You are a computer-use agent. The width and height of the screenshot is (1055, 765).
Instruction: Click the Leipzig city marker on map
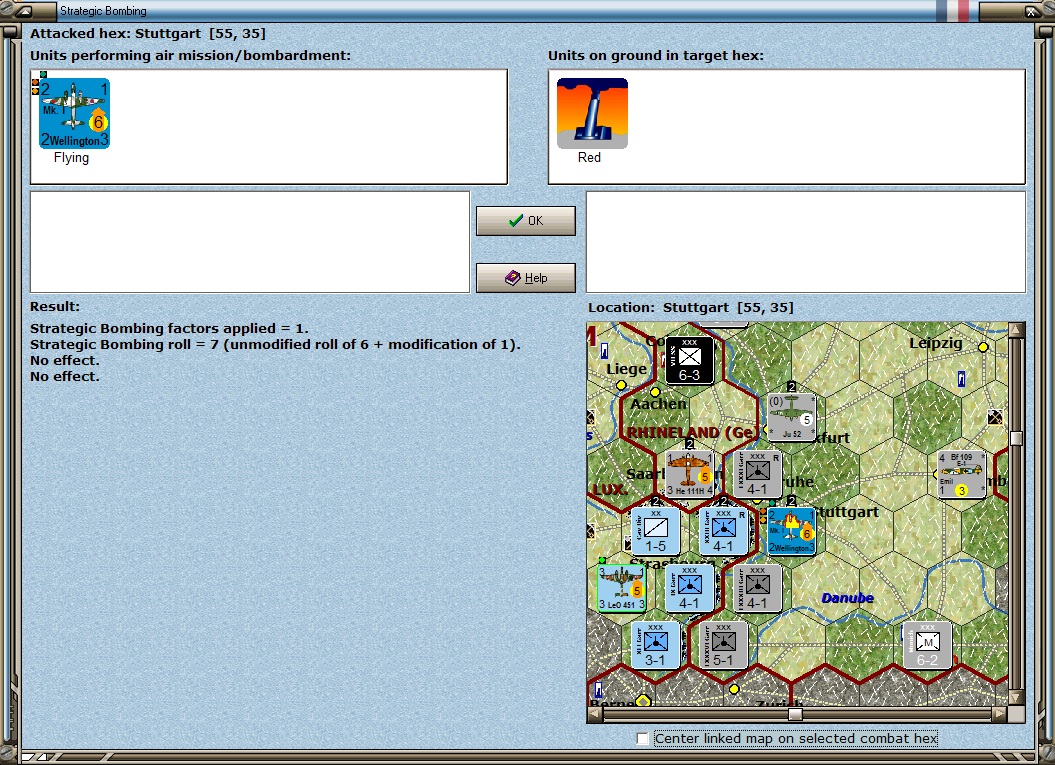pyautogui.click(x=983, y=347)
